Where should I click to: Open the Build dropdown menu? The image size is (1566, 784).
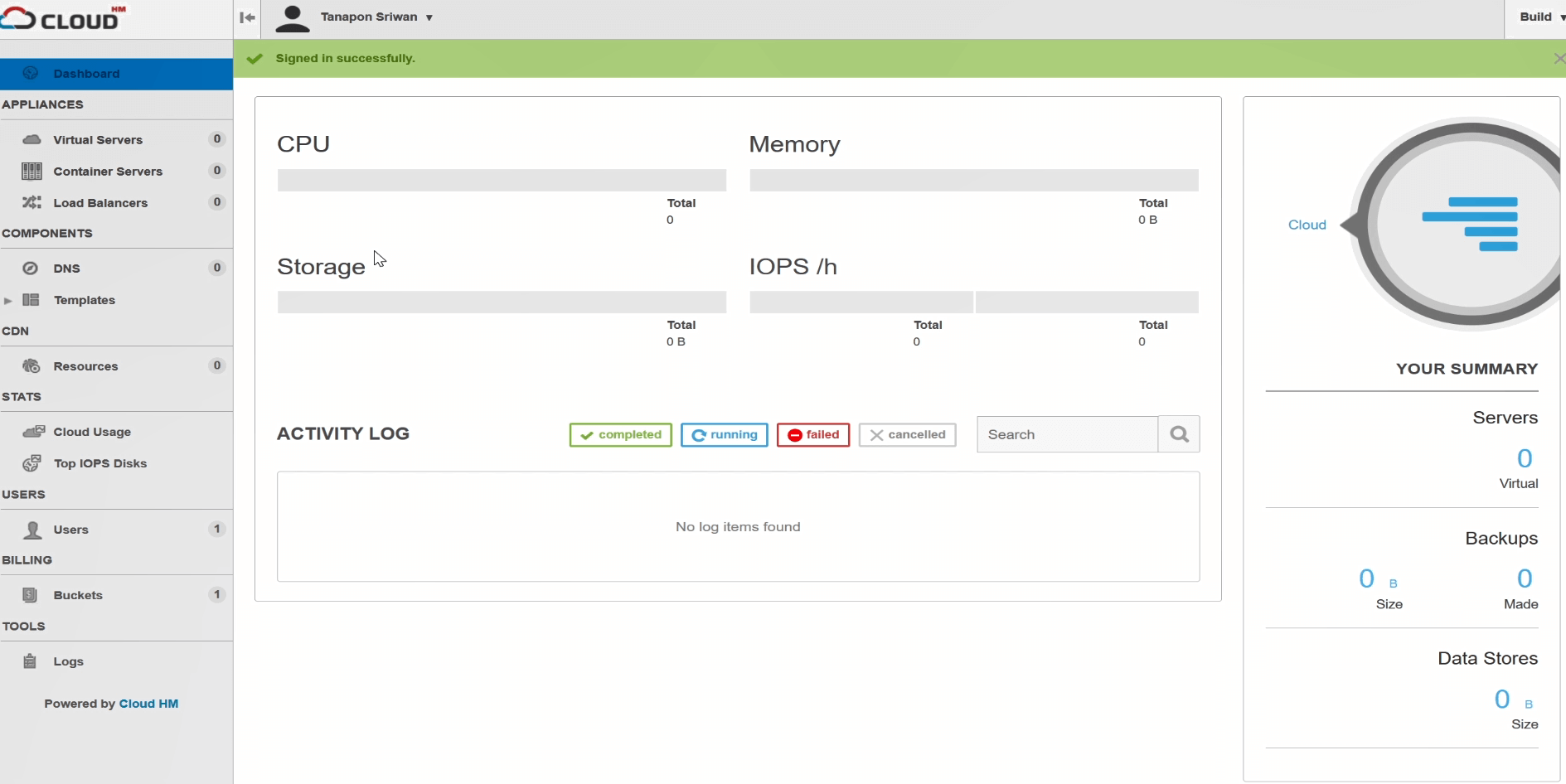1539,17
